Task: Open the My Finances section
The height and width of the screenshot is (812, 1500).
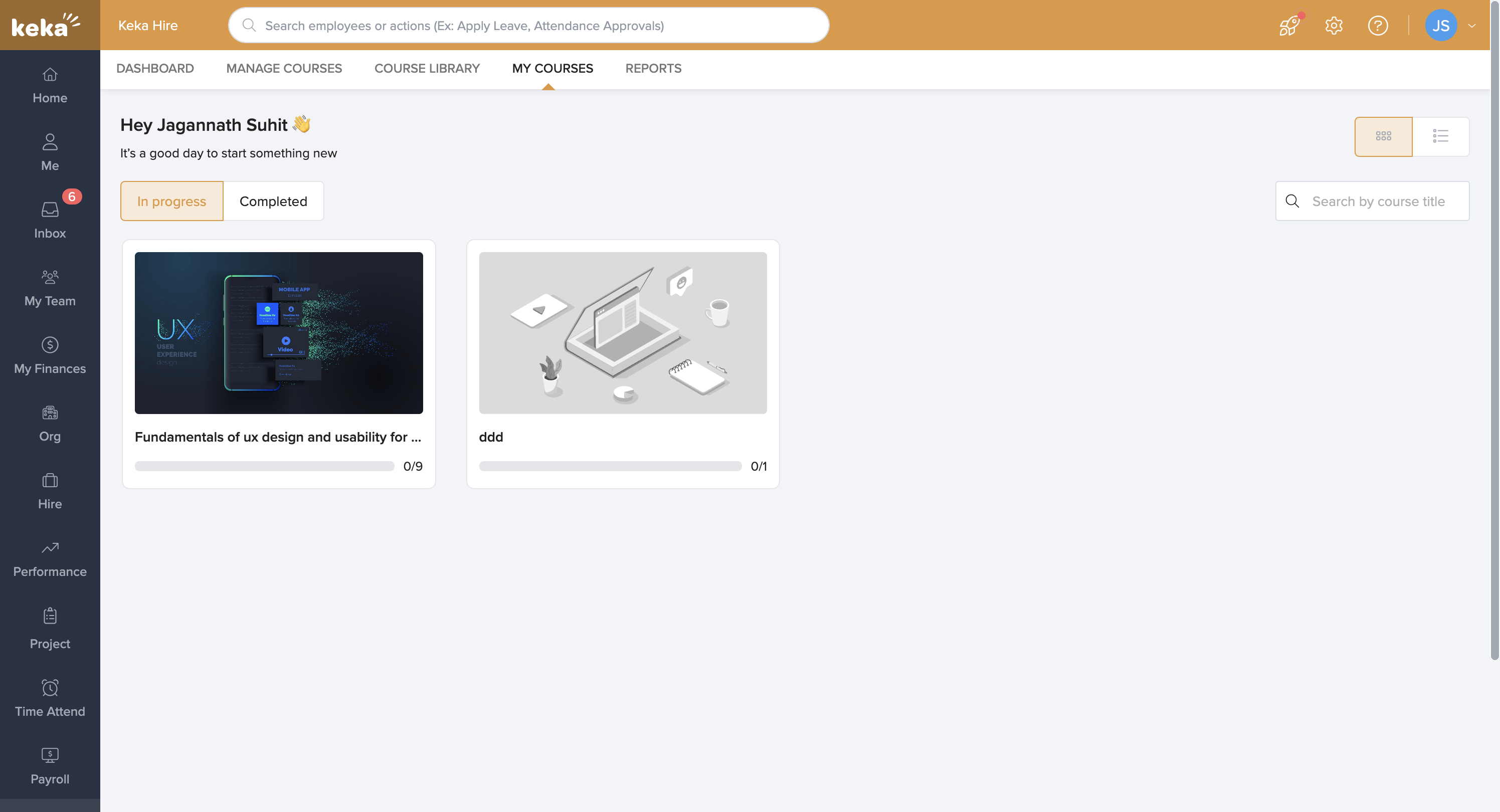Action: click(50, 354)
